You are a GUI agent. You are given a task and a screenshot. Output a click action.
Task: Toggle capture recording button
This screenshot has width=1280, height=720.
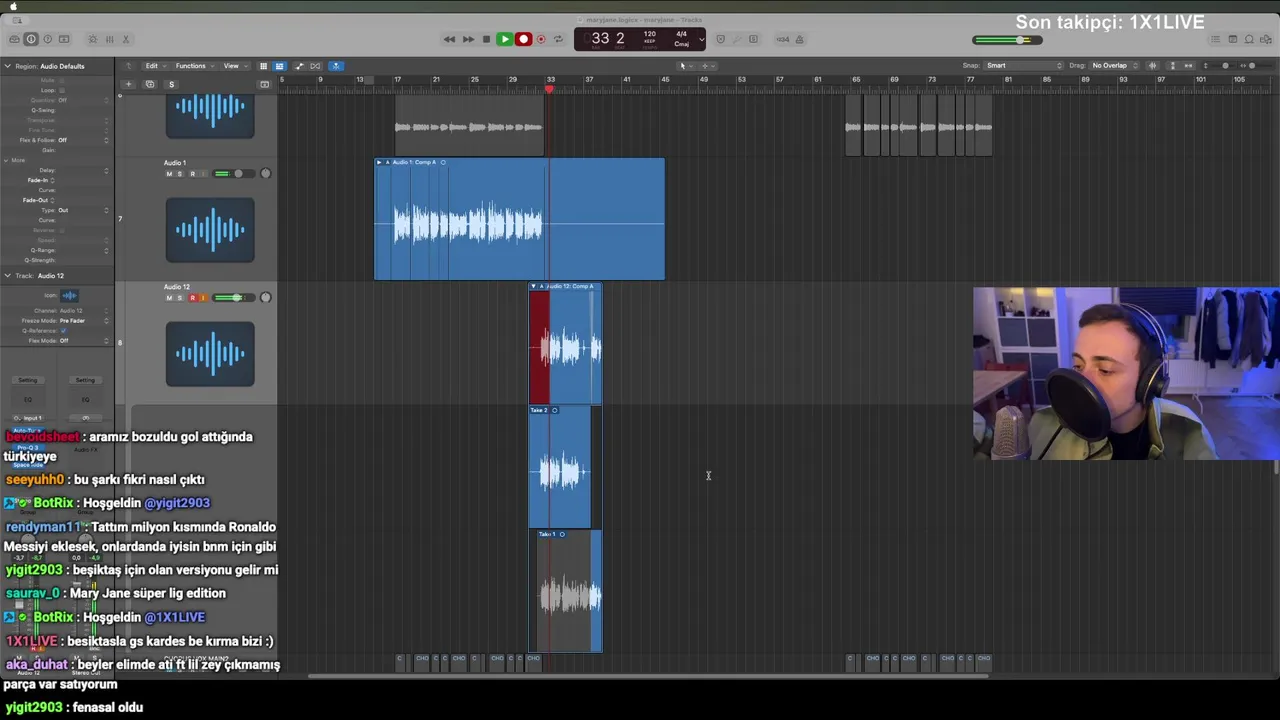541,39
